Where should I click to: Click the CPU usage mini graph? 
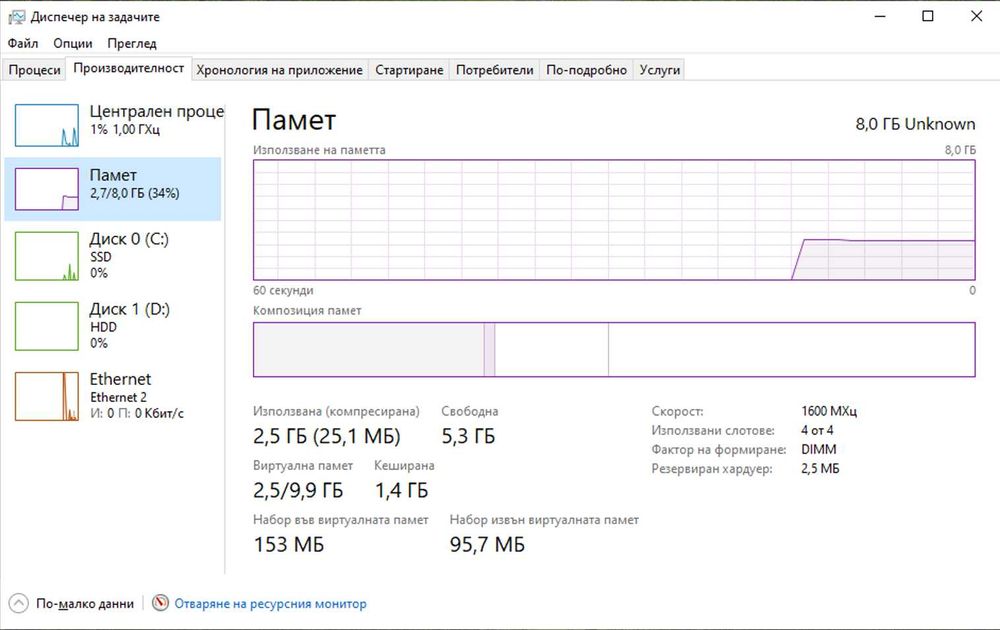(x=47, y=126)
